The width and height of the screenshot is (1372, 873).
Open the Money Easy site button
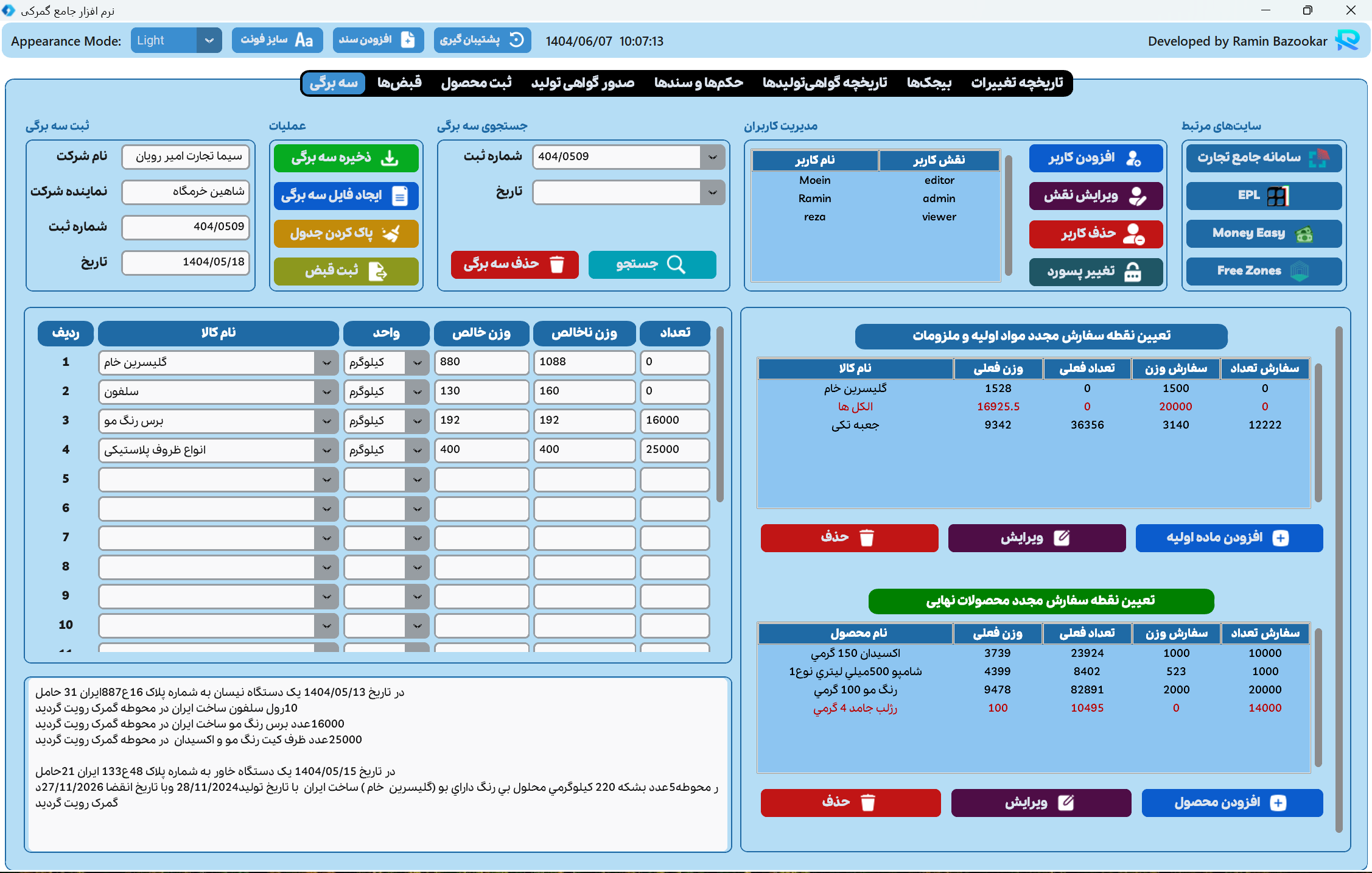pos(1264,234)
